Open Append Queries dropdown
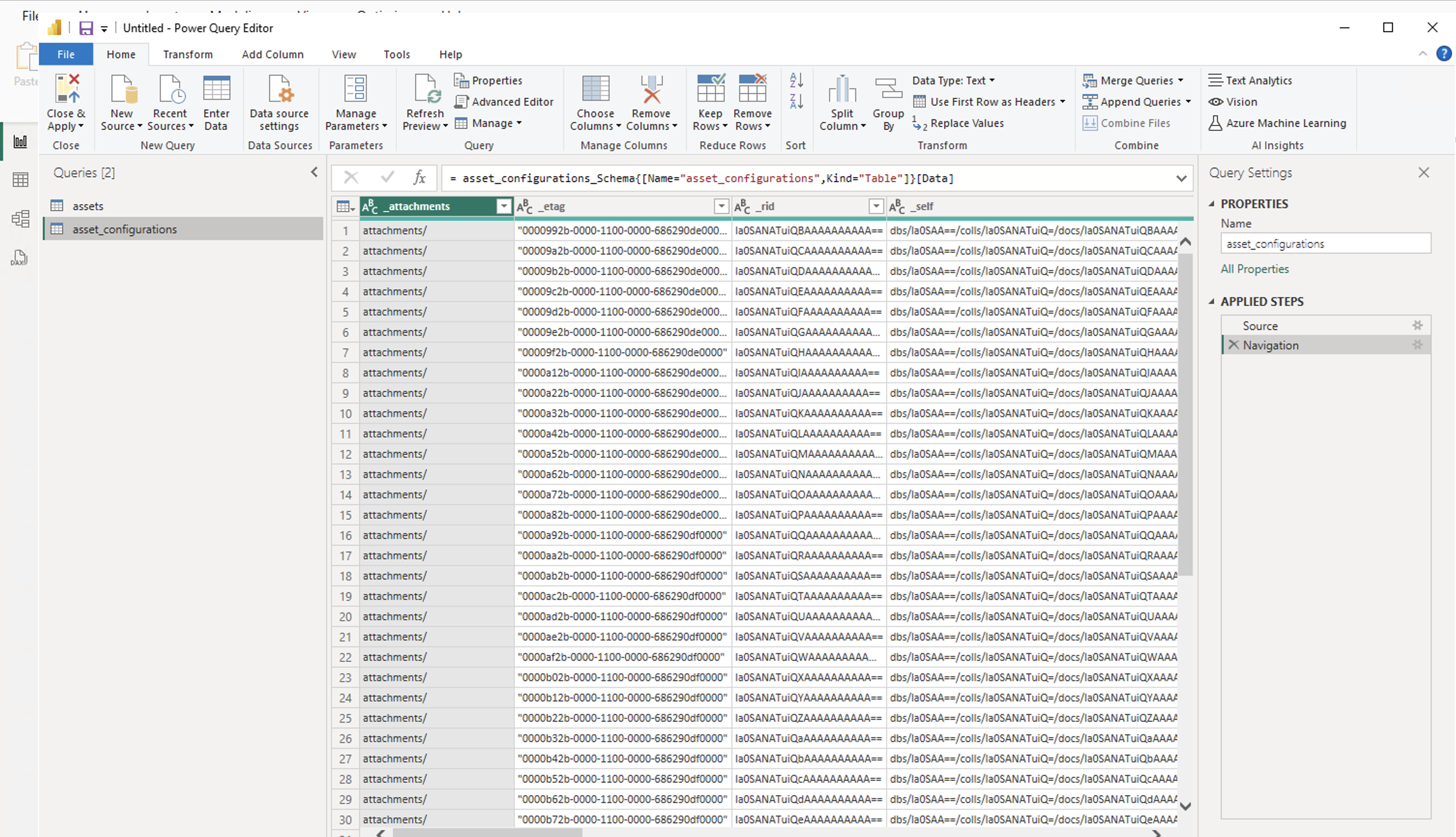This screenshot has width=1456, height=837. (x=1137, y=102)
